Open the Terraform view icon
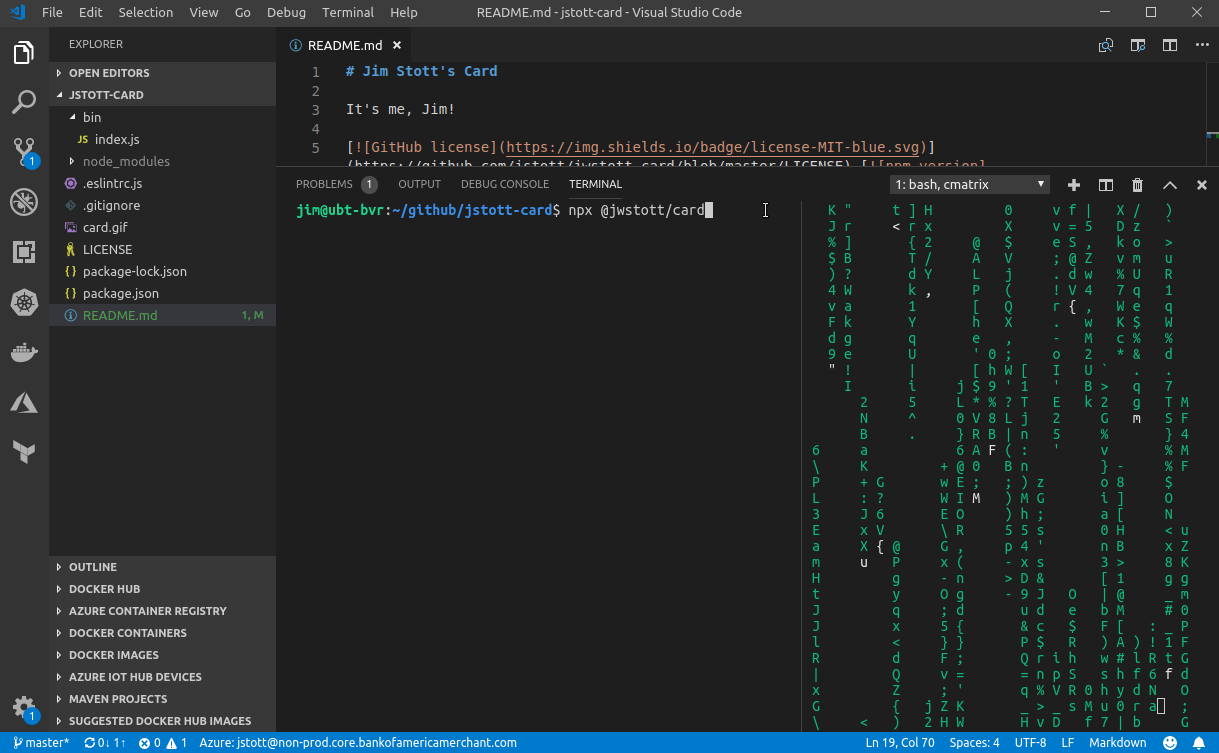This screenshot has width=1219, height=753. coord(24,452)
